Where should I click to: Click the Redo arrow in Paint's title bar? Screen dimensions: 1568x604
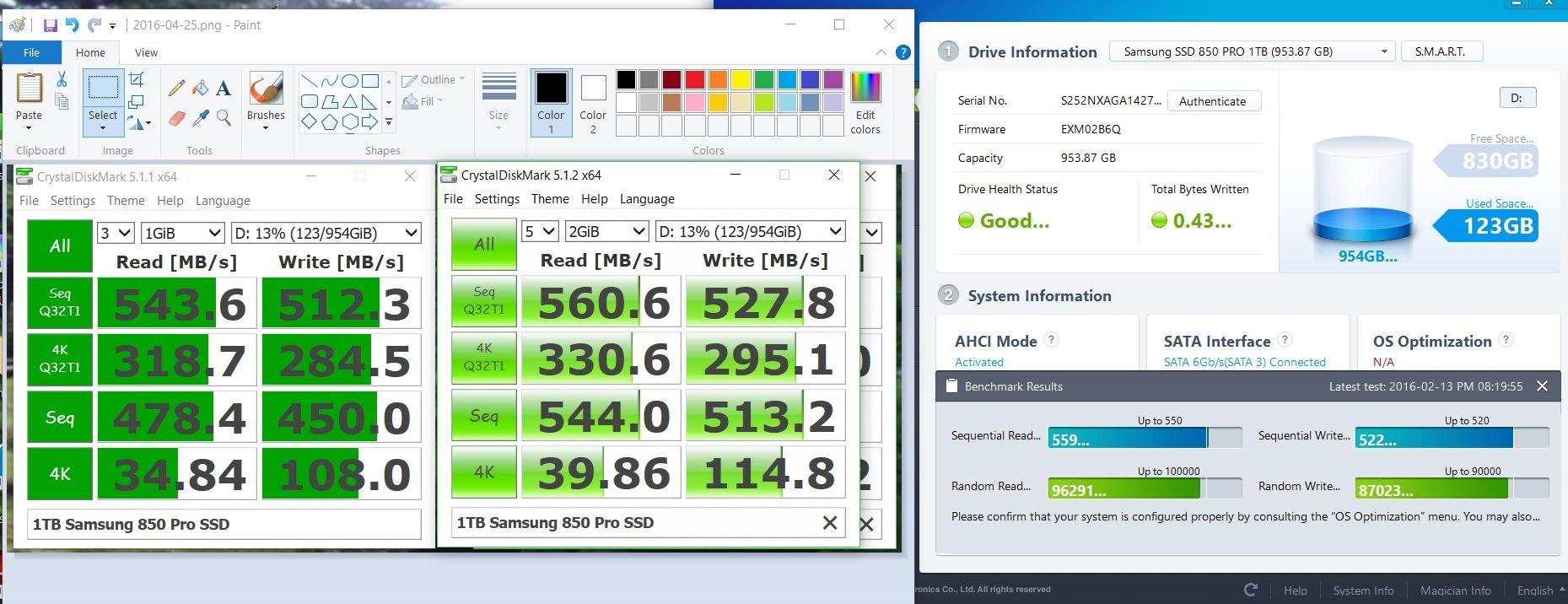[x=94, y=25]
